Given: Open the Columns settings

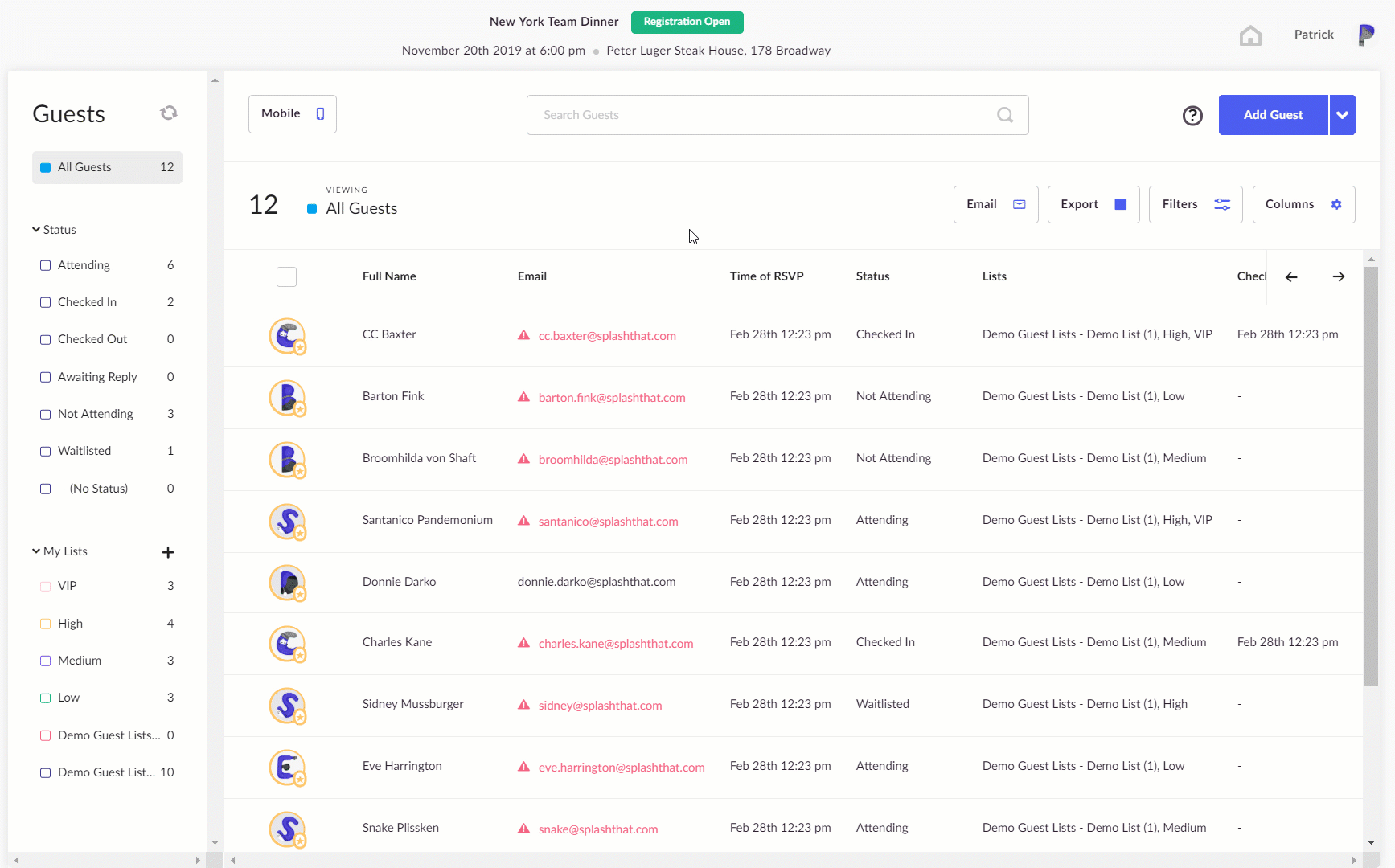Looking at the screenshot, I should click(x=1303, y=204).
